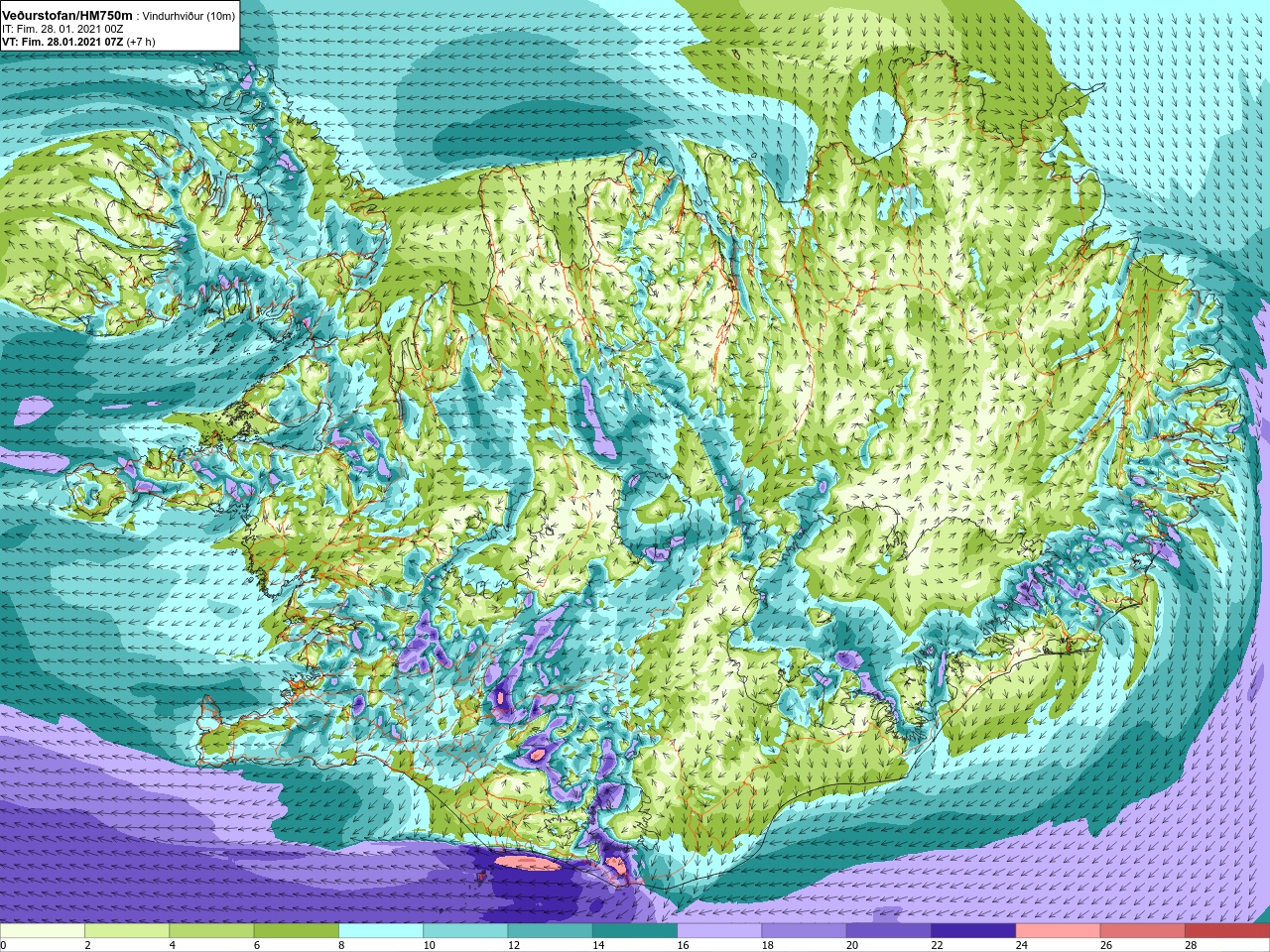Click the large pink gust oval off the south coast

coord(527,863)
